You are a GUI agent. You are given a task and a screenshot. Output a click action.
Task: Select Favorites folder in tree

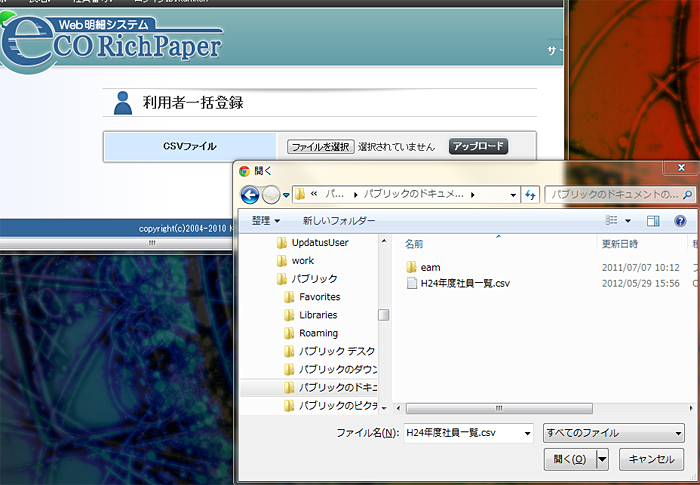click(x=312, y=297)
